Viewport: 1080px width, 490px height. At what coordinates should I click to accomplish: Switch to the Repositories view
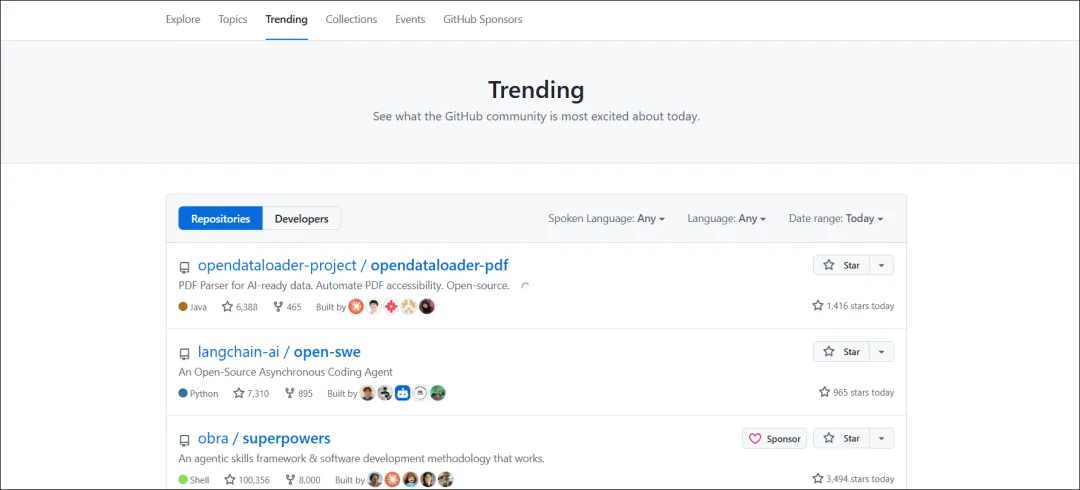220,218
